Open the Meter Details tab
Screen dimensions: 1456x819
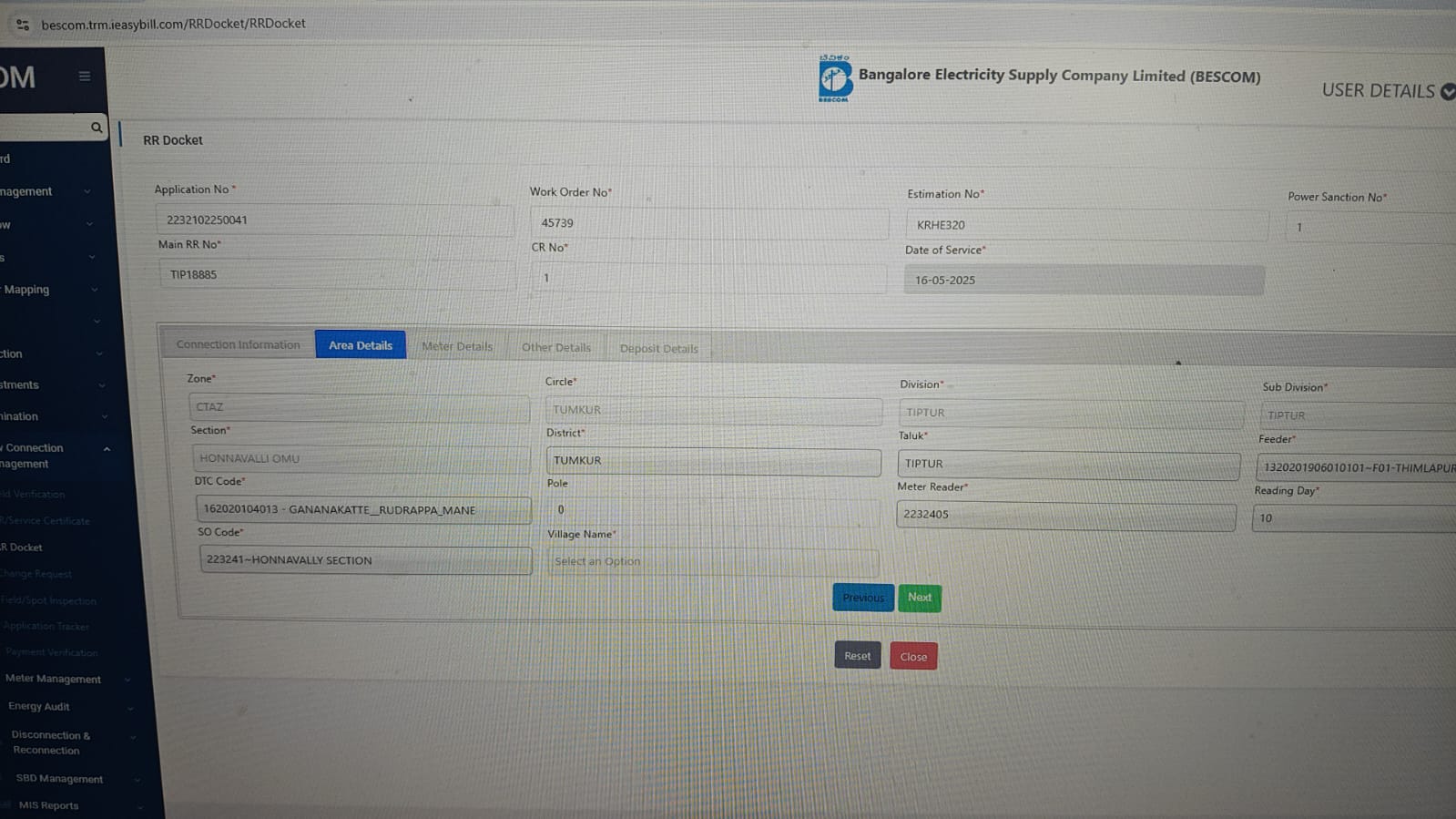click(x=457, y=346)
